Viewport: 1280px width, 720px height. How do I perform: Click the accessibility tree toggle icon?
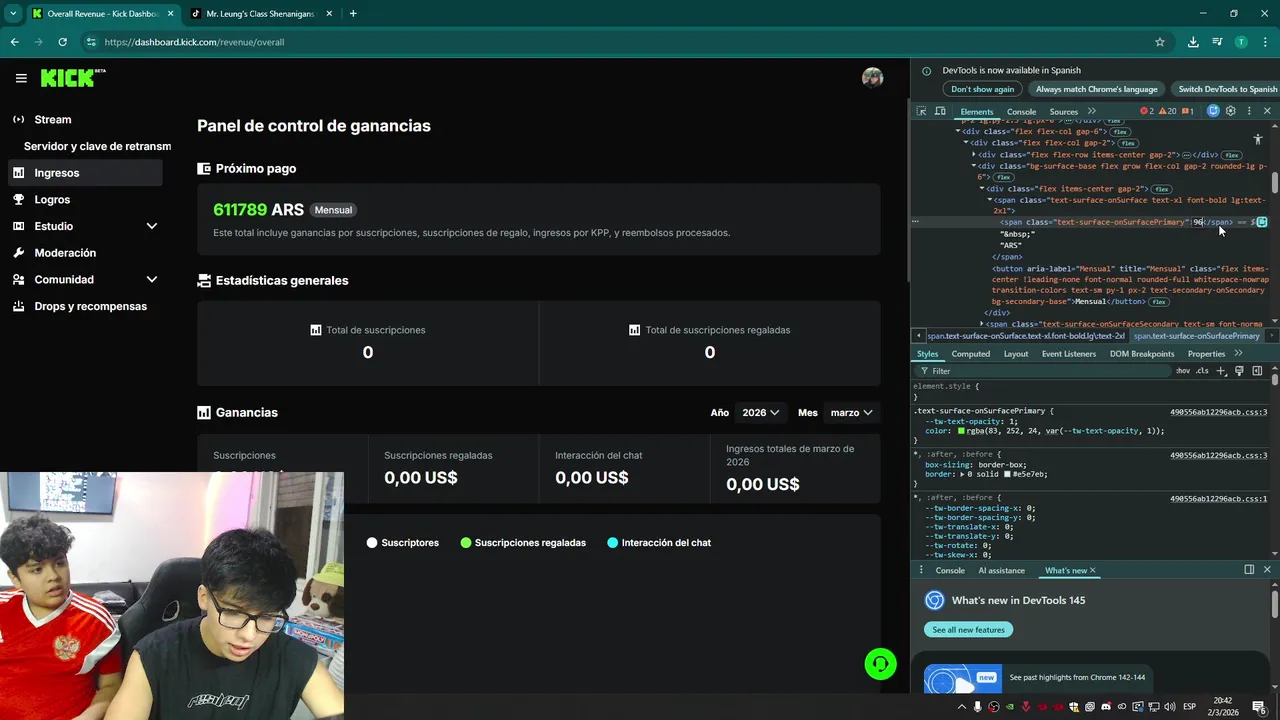pos(1258,139)
